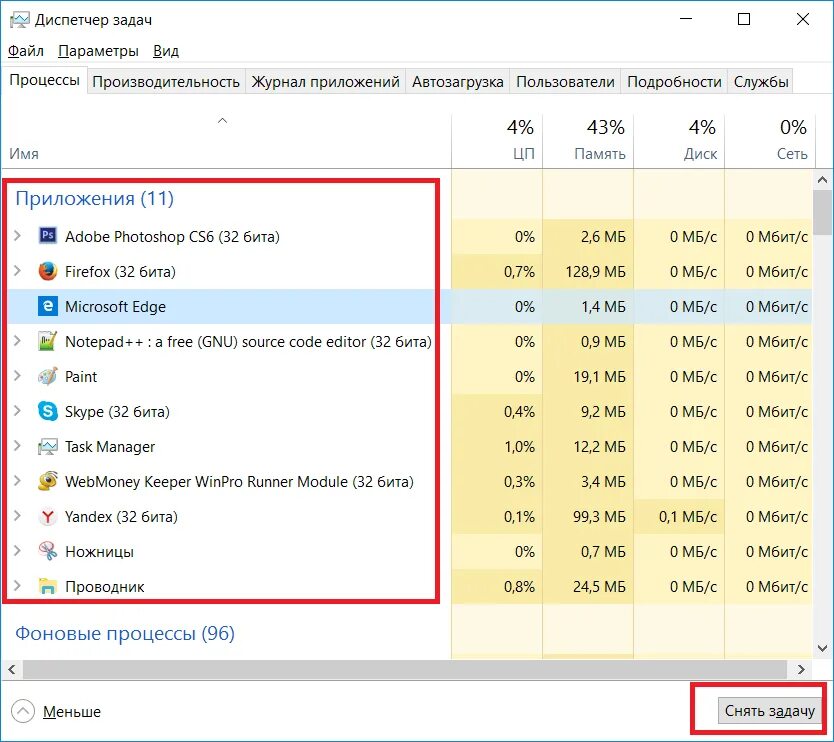Select the Проводник process row
Screen dimensions: 834x742
coord(410,587)
